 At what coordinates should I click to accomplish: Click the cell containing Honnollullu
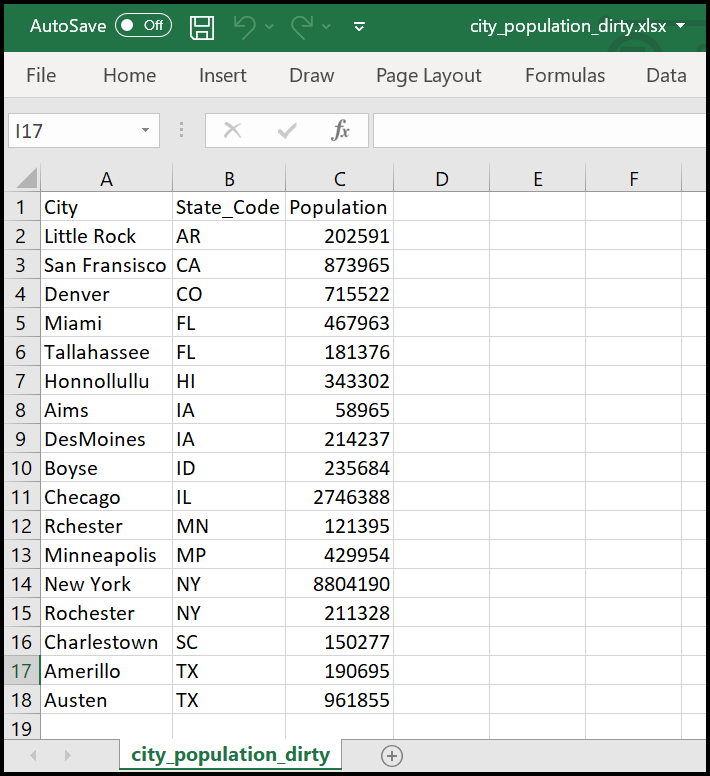pyautogui.click(x=106, y=381)
